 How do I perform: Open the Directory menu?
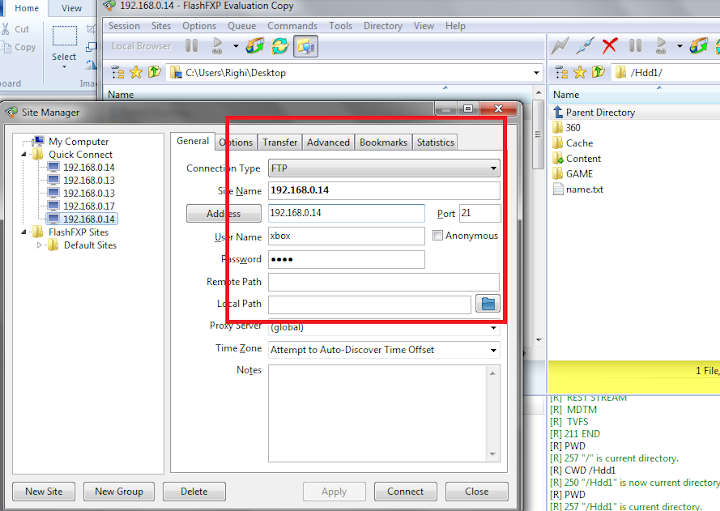[383, 26]
